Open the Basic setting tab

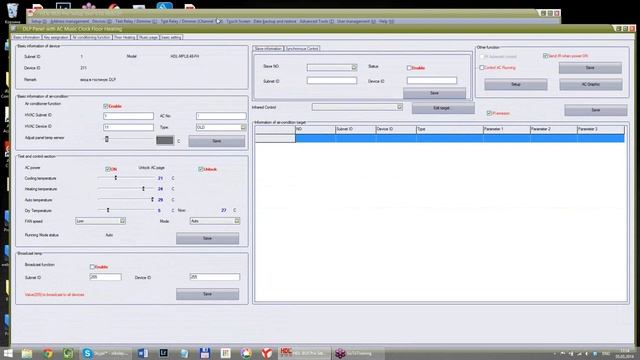point(171,37)
